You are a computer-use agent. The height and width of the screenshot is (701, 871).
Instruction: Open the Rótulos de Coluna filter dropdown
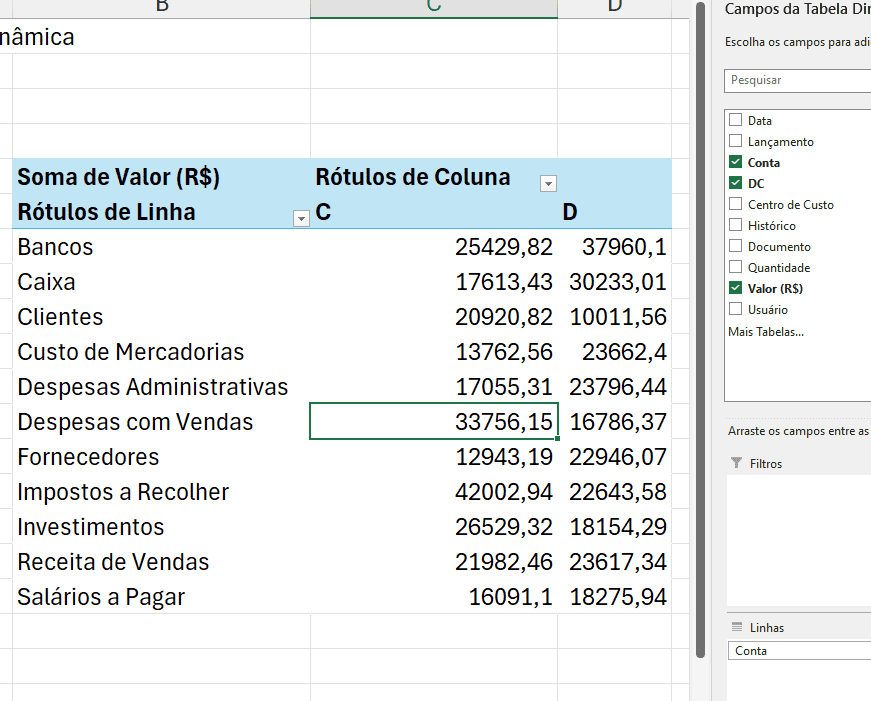coord(548,183)
